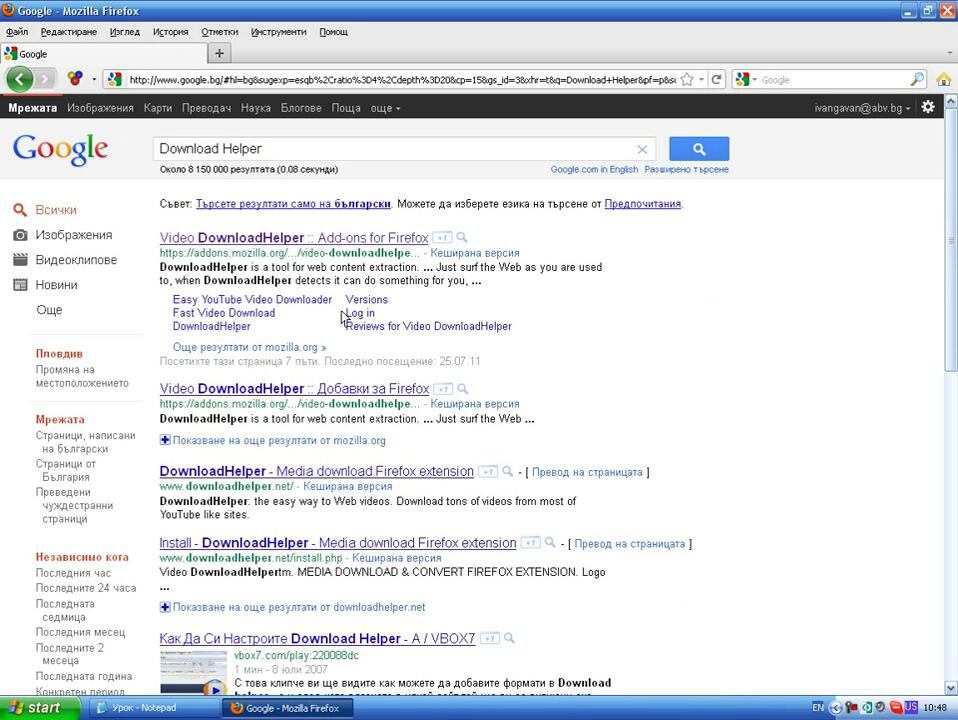Expand more results from downloadhelper.net

coord(165,607)
